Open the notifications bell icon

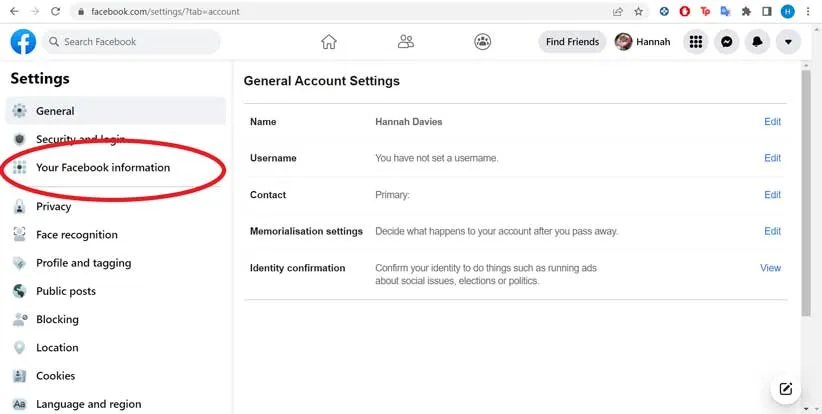[758, 42]
